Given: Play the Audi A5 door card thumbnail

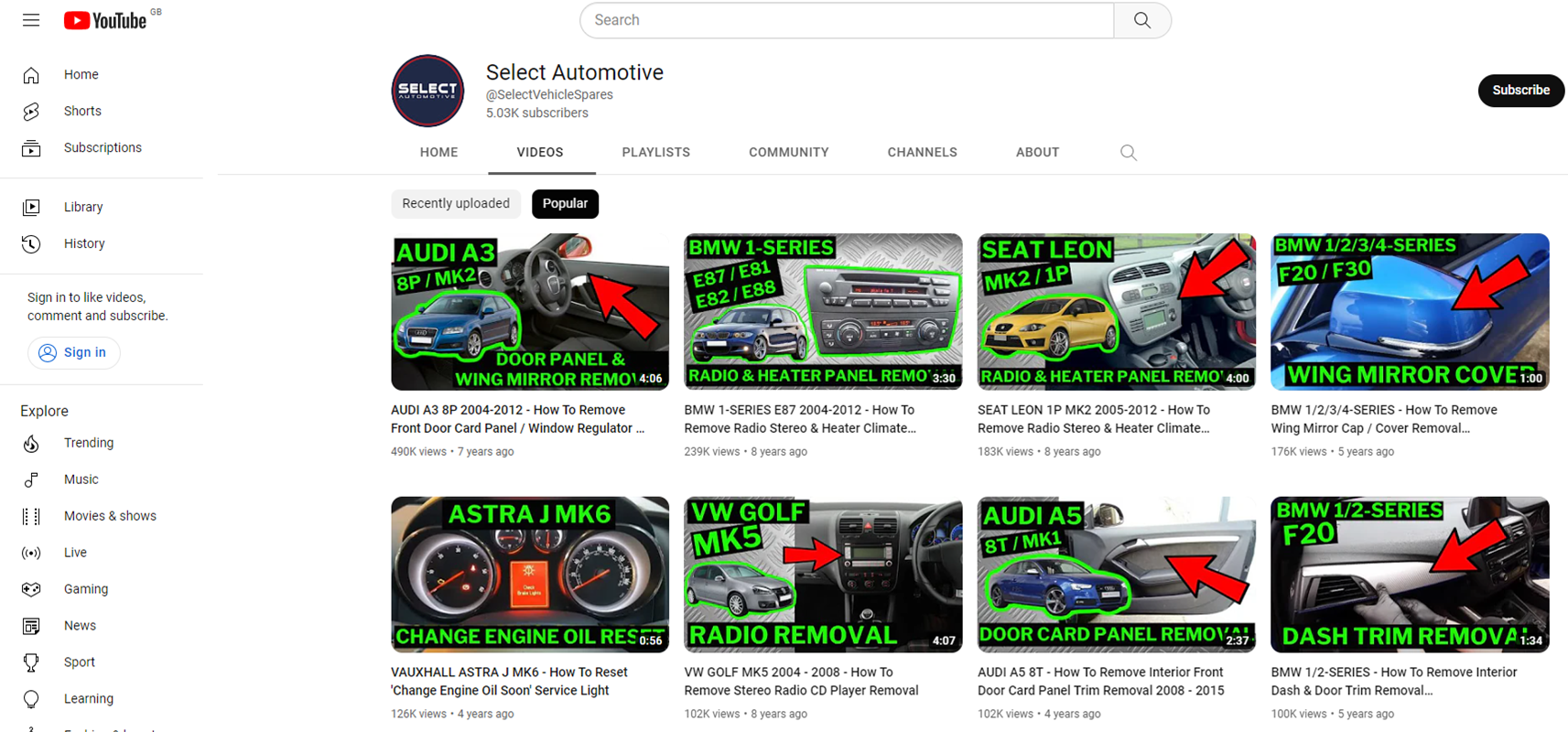Looking at the screenshot, I should 1117,575.
